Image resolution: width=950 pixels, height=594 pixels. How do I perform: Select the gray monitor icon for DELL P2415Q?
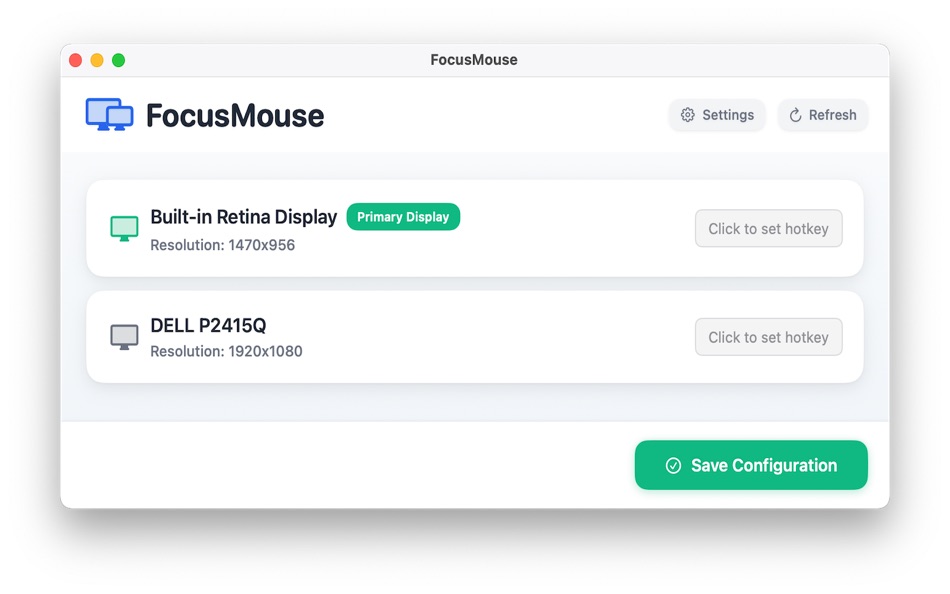pos(124,337)
